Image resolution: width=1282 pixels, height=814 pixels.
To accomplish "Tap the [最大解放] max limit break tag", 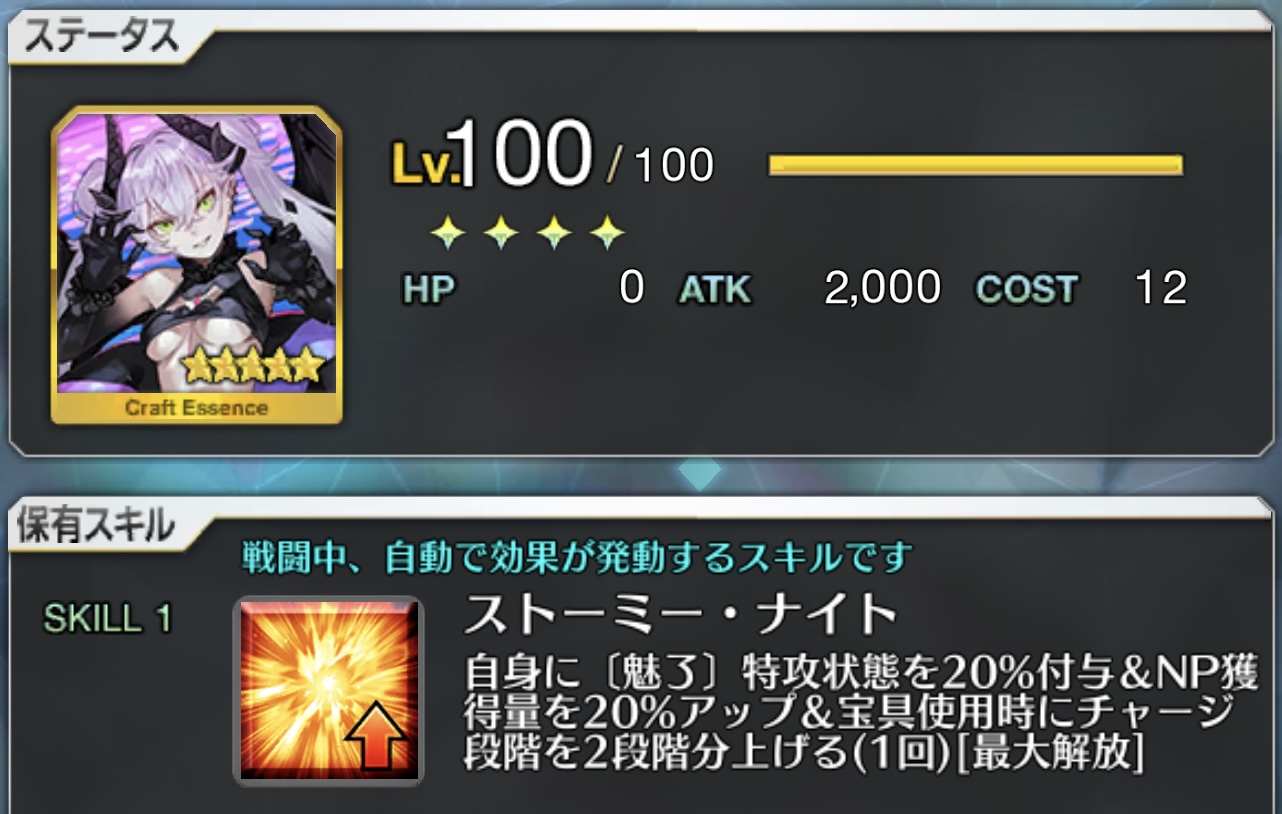I will click(1049, 753).
